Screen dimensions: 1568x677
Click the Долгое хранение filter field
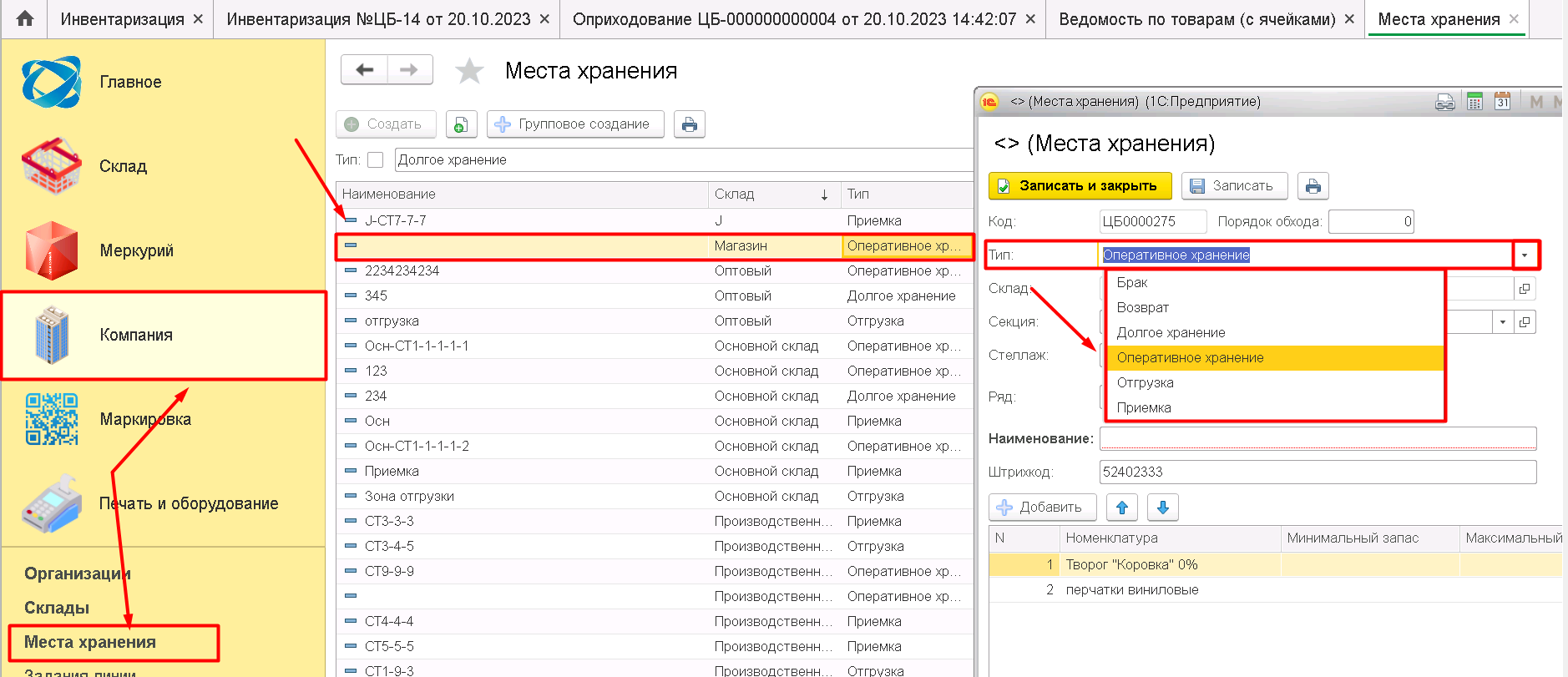click(x=683, y=159)
